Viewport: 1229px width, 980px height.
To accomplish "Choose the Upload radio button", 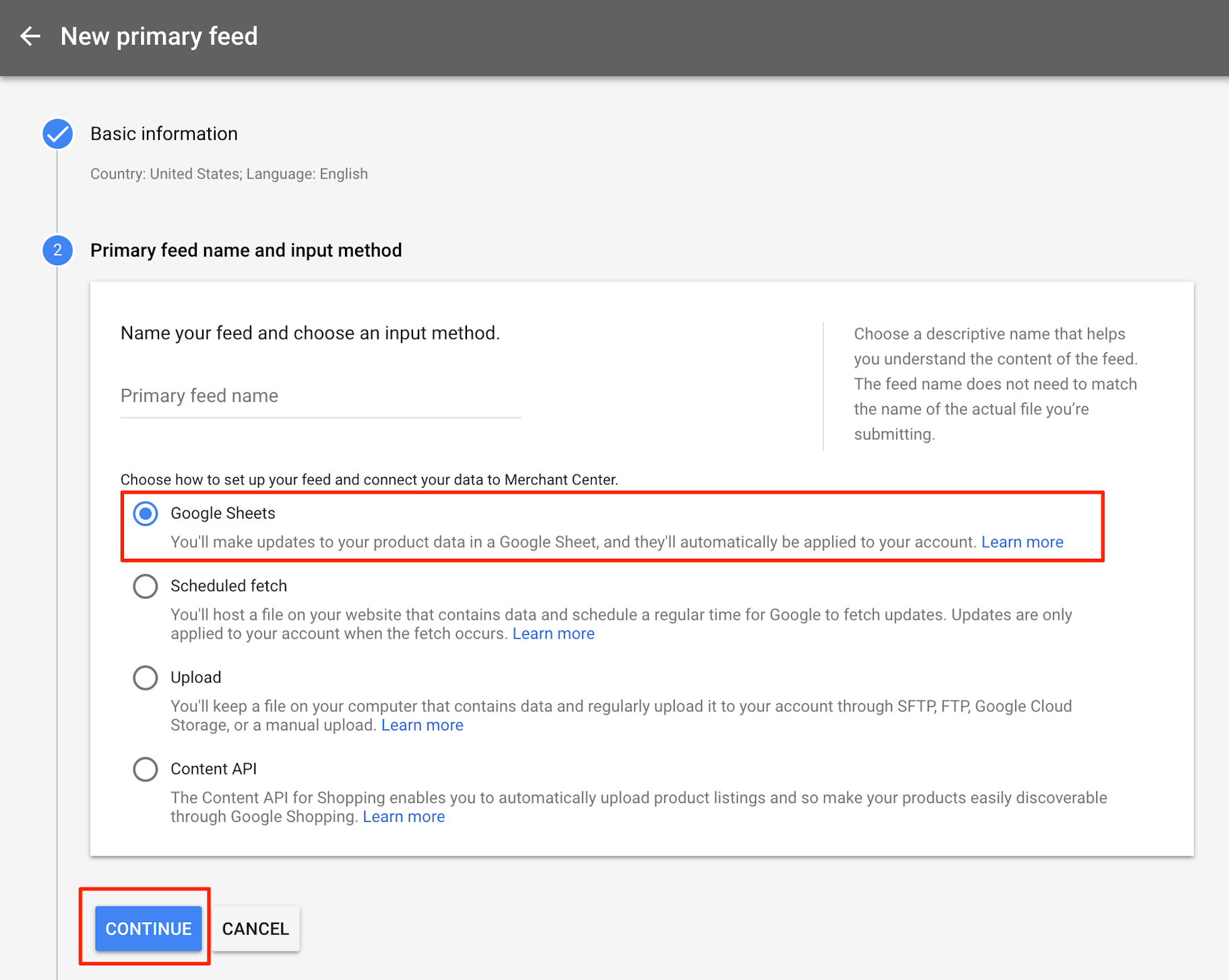I will [x=146, y=678].
